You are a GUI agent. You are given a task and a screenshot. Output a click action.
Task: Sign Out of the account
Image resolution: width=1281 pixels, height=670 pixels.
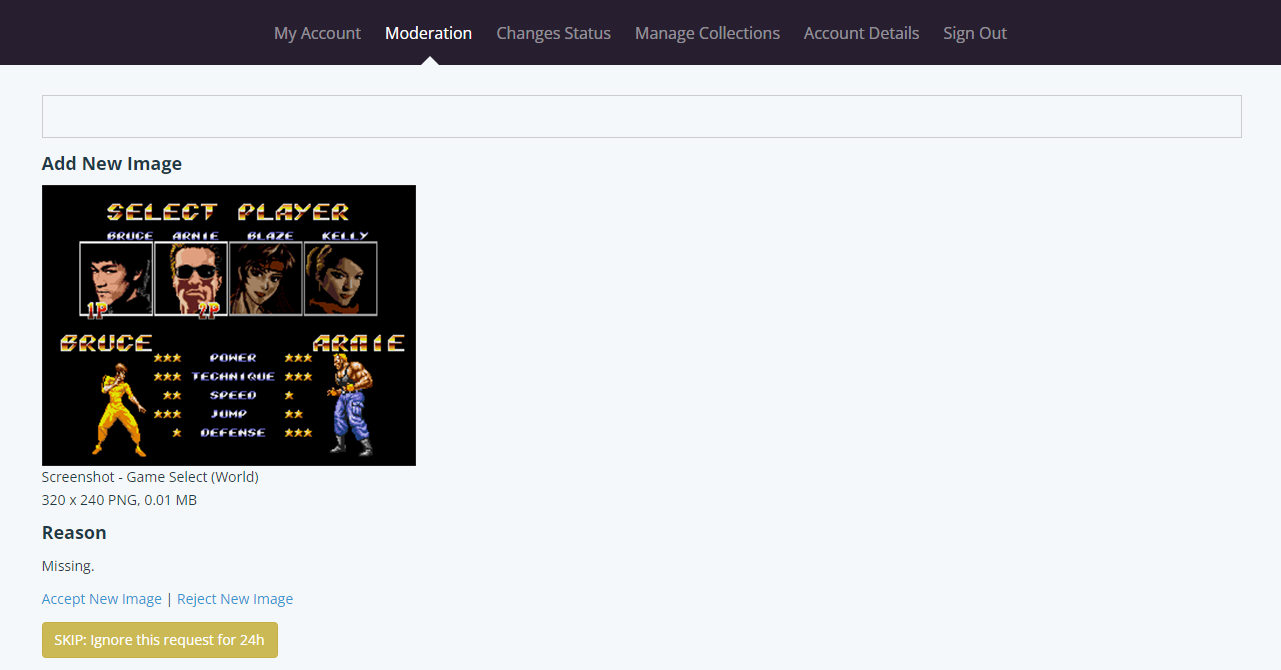(975, 33)
